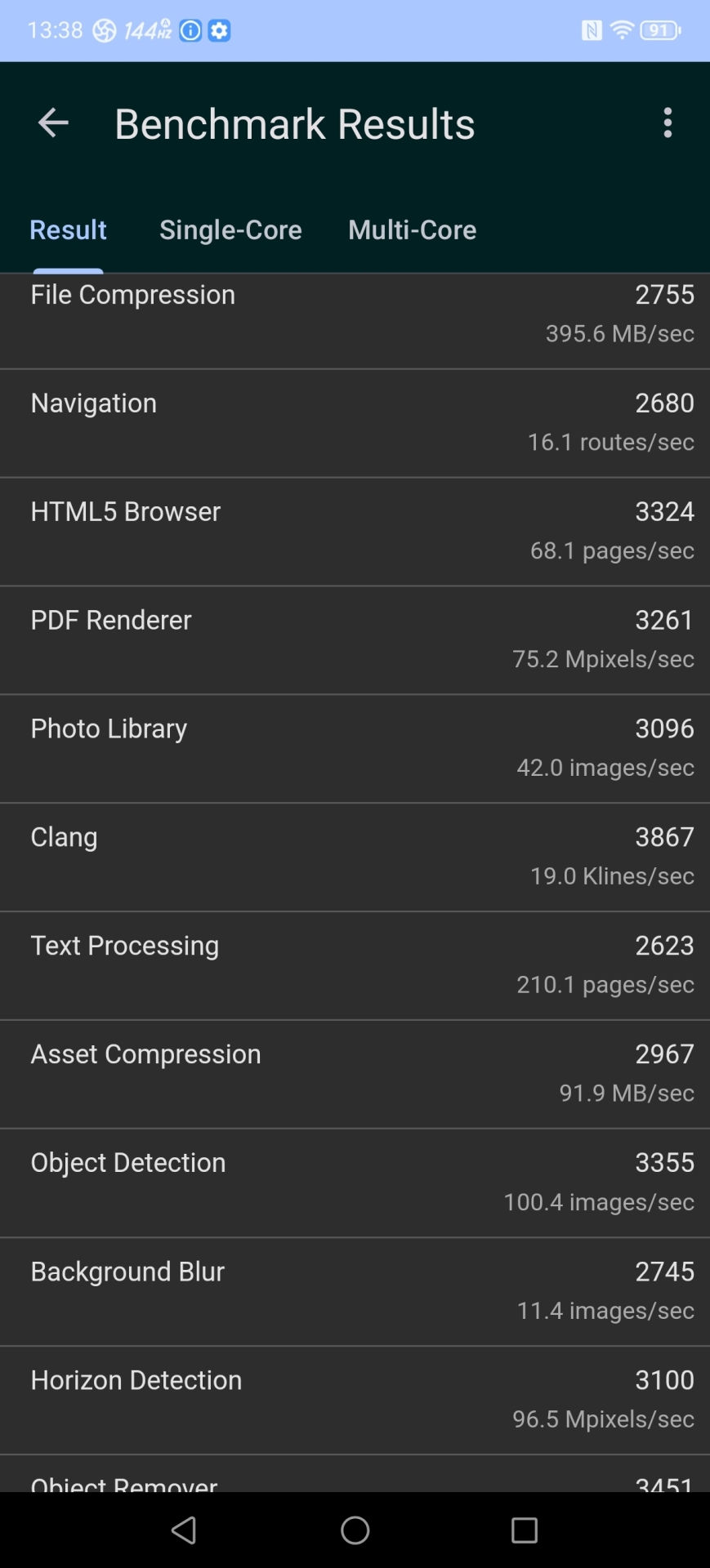Open recent apps square button
Screen dimensions: 710x1568
click(524, 1530)
